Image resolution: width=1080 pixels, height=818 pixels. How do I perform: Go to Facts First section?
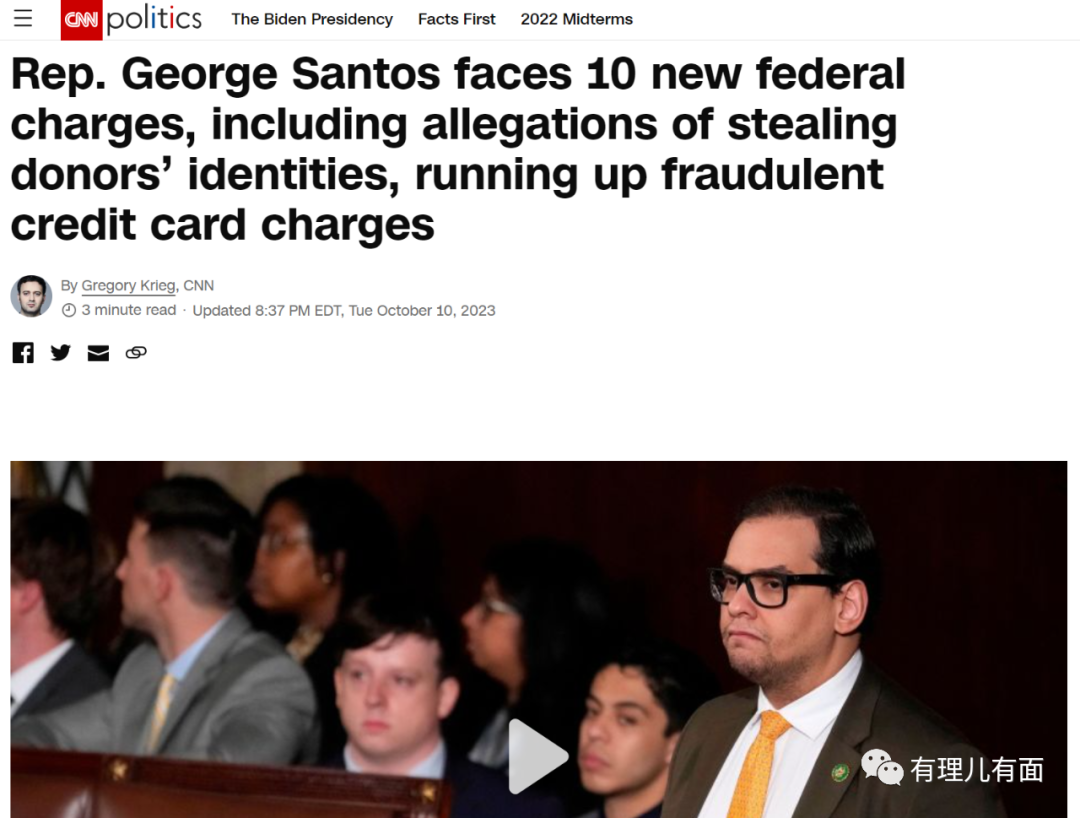[457, 19]
